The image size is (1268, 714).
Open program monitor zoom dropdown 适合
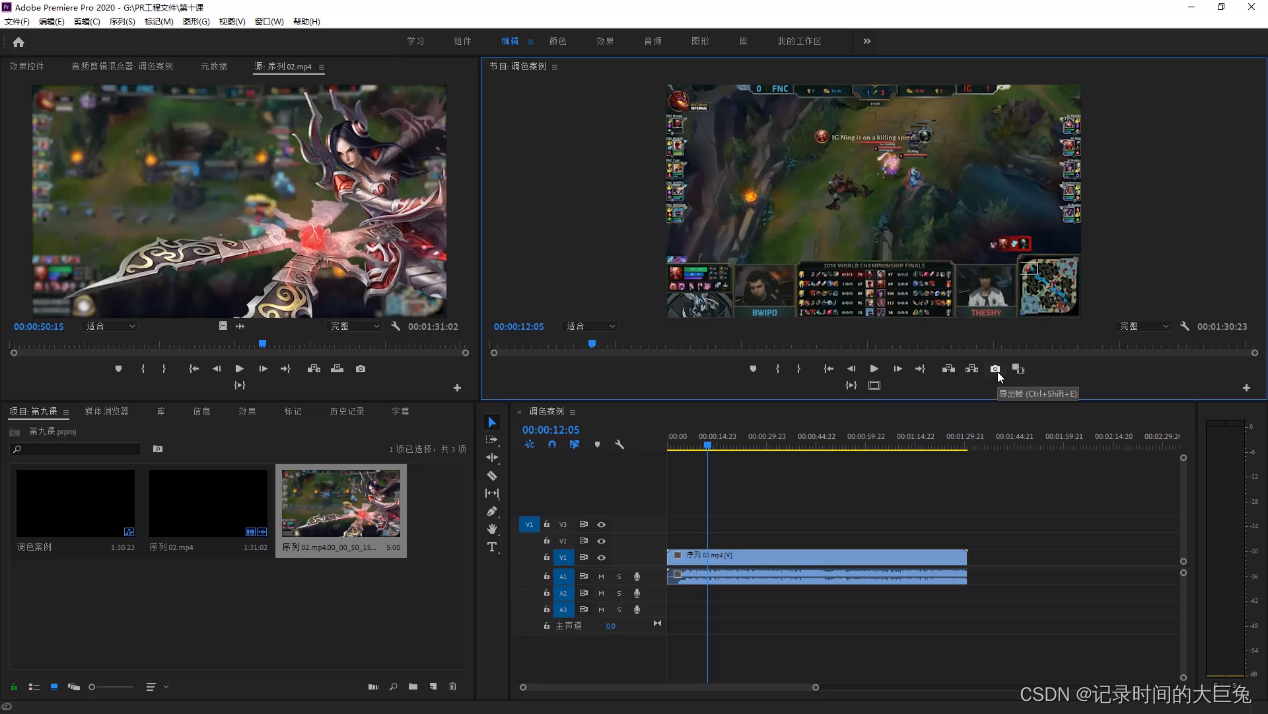590,326
